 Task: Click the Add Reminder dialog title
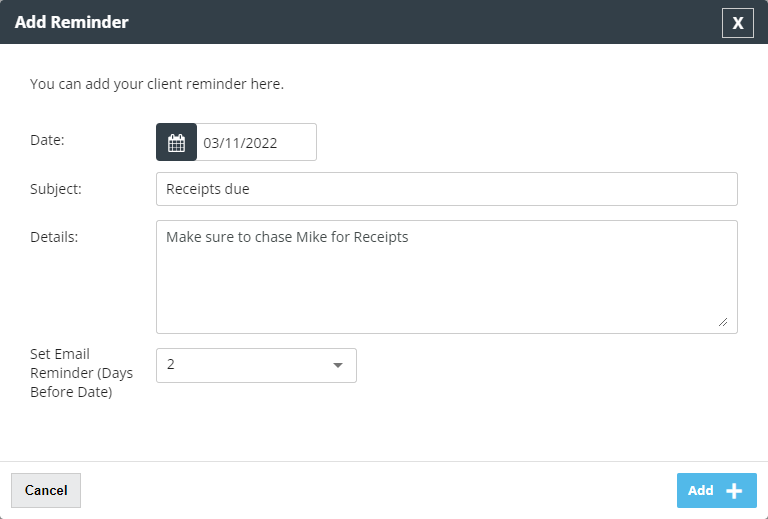(x=72, y=22)
